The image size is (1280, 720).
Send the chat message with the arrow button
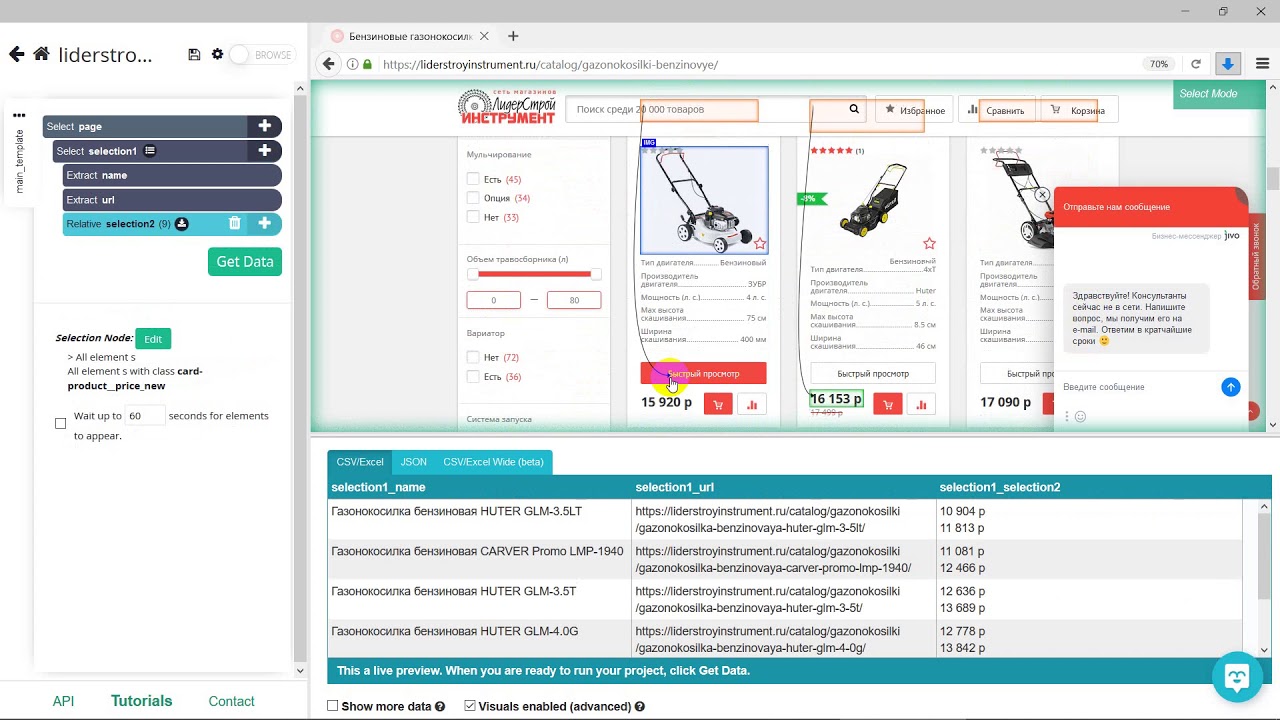pyautogui.click(x=1231, y=387)
